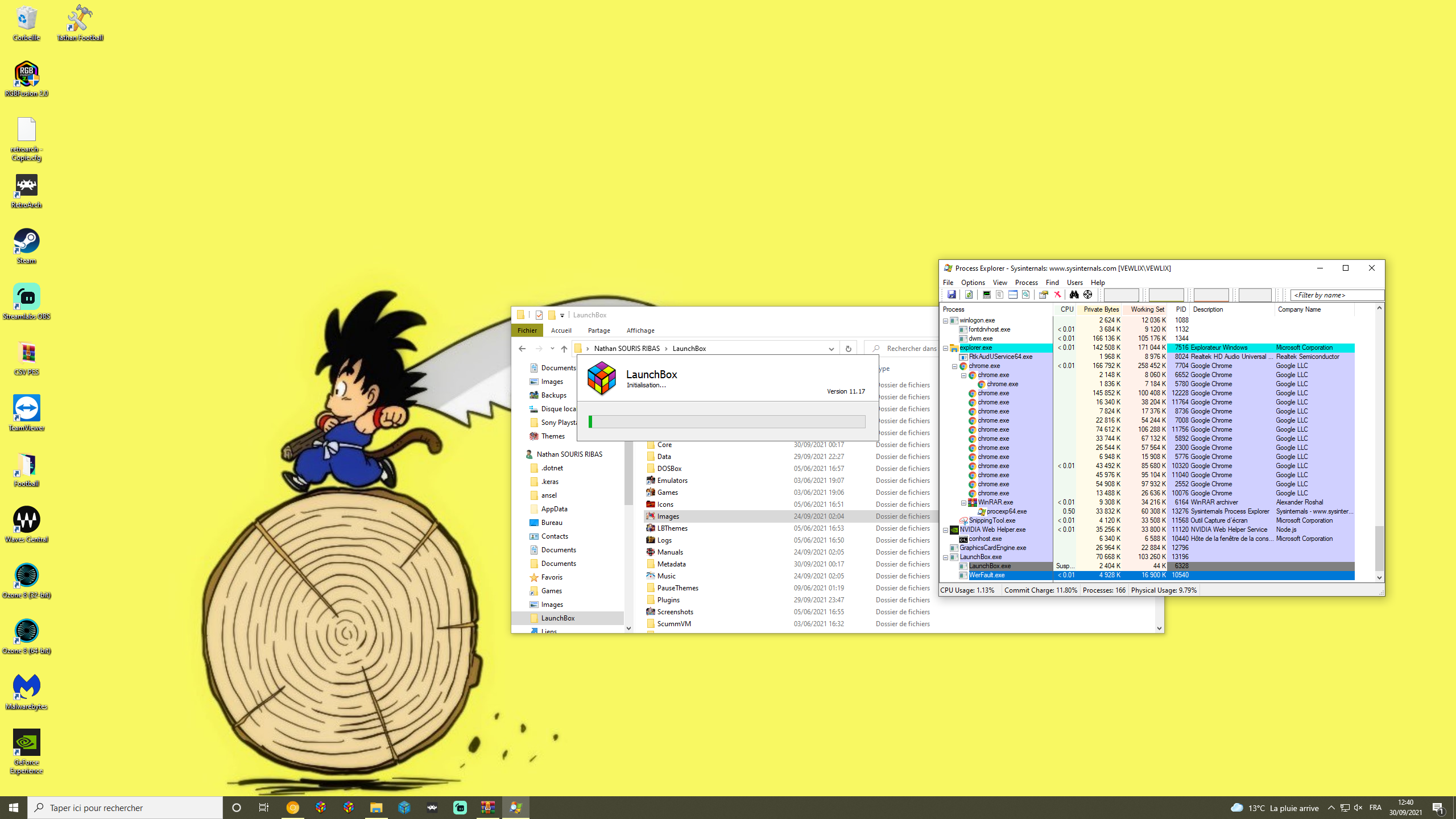Viewport: 1456px width, 819px height.
Task: Click the refresh button beside the address bar
Action: coord(848,349)
